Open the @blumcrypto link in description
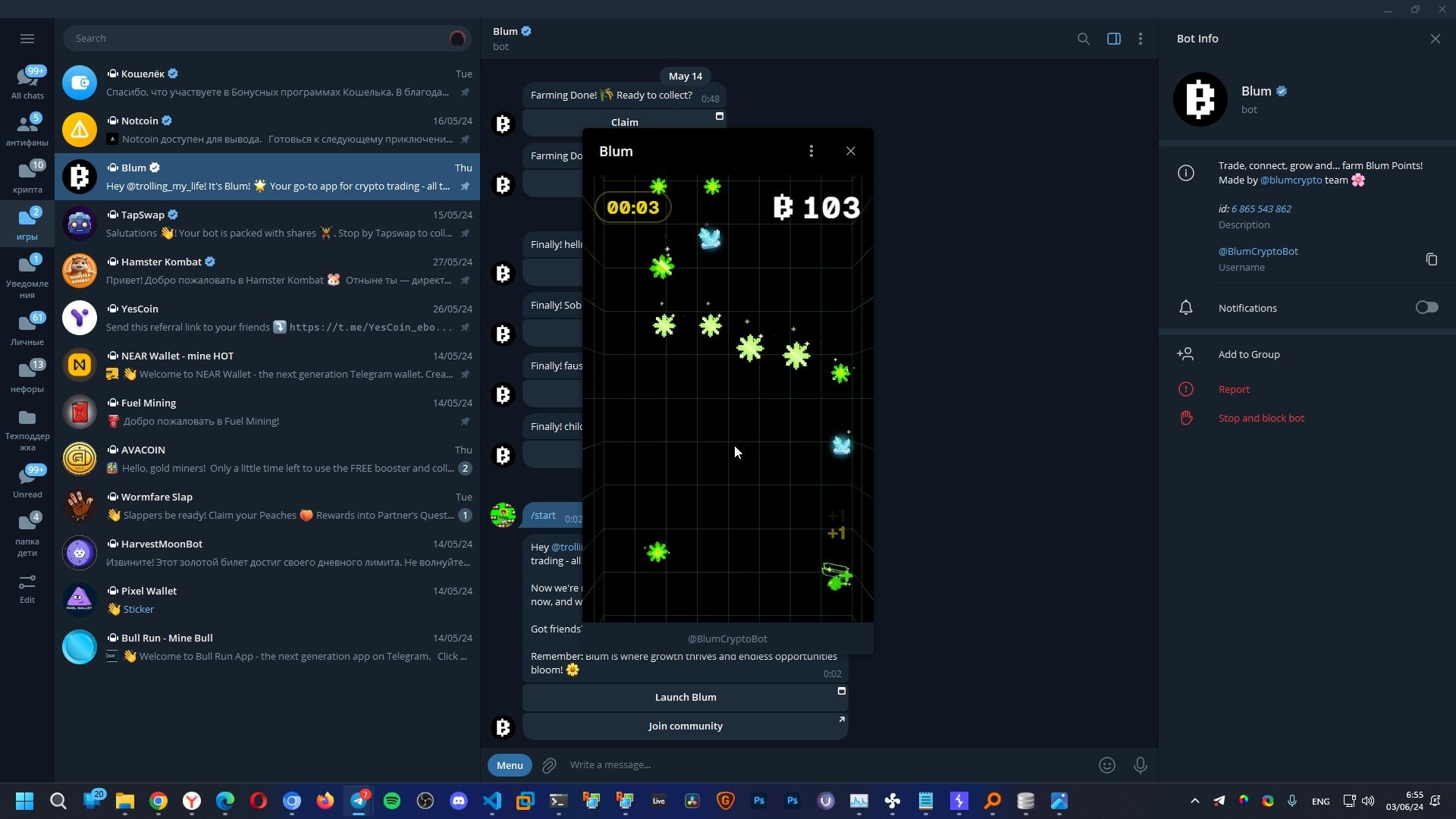1456x819 pixels. coord(1291,180)
